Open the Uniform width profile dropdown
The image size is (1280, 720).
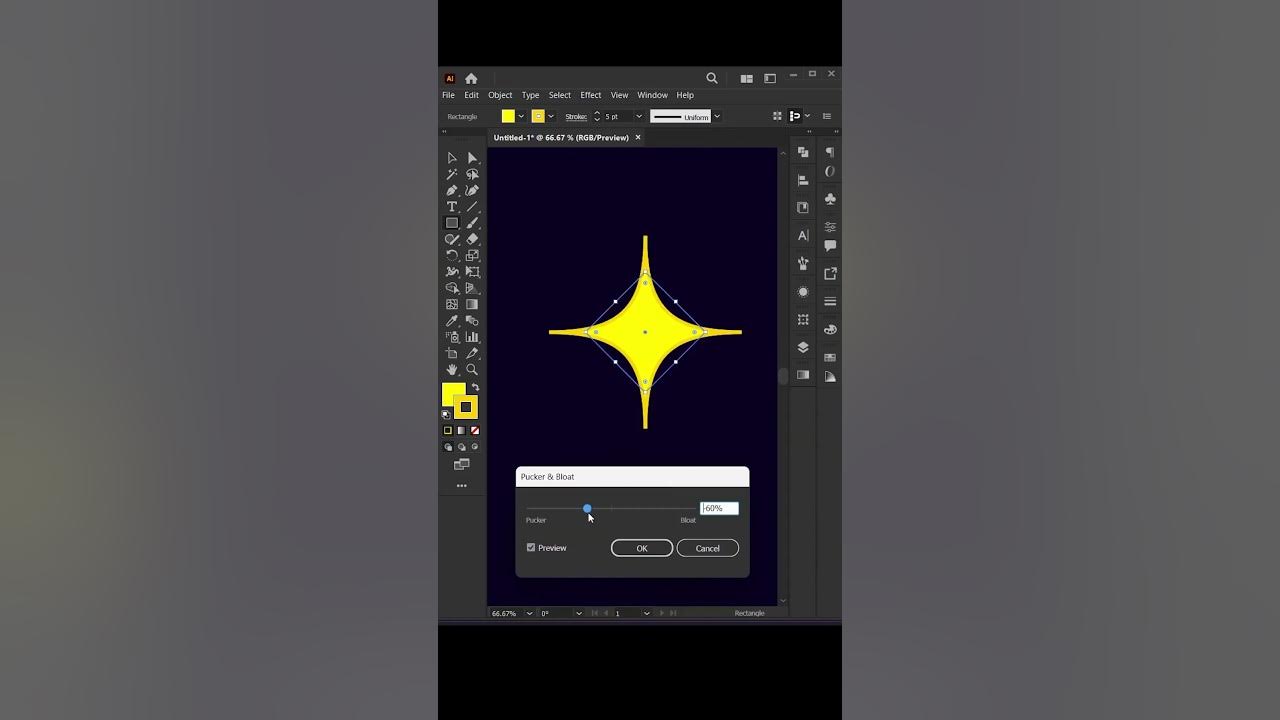tap(717, 116)
